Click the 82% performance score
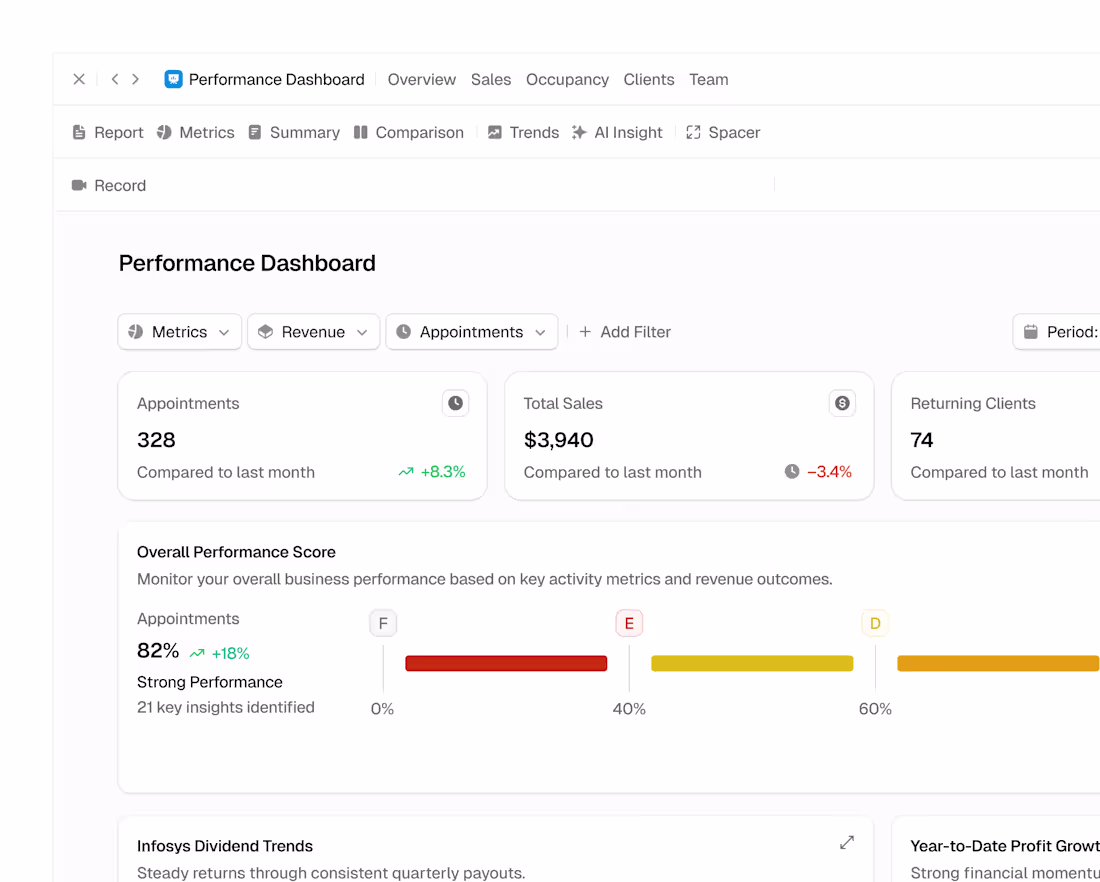This screenshot has height=882, width=1100. (158, 650)
